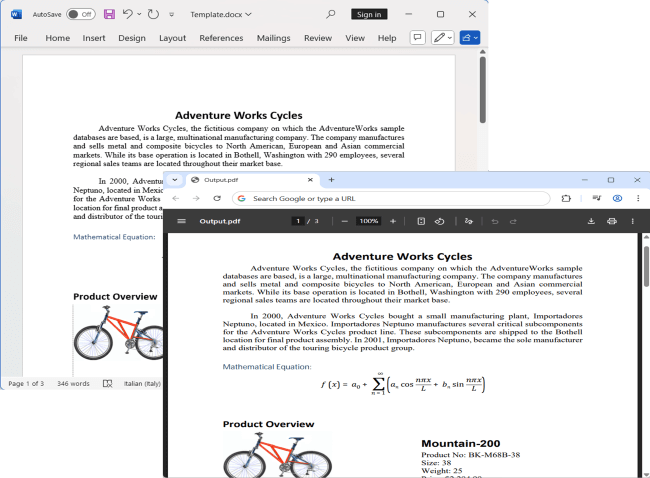The width and height of the screenshot is (650, 478).
Task: Rotate the PDF counterclockwise
Action: (x=439, y=221)
